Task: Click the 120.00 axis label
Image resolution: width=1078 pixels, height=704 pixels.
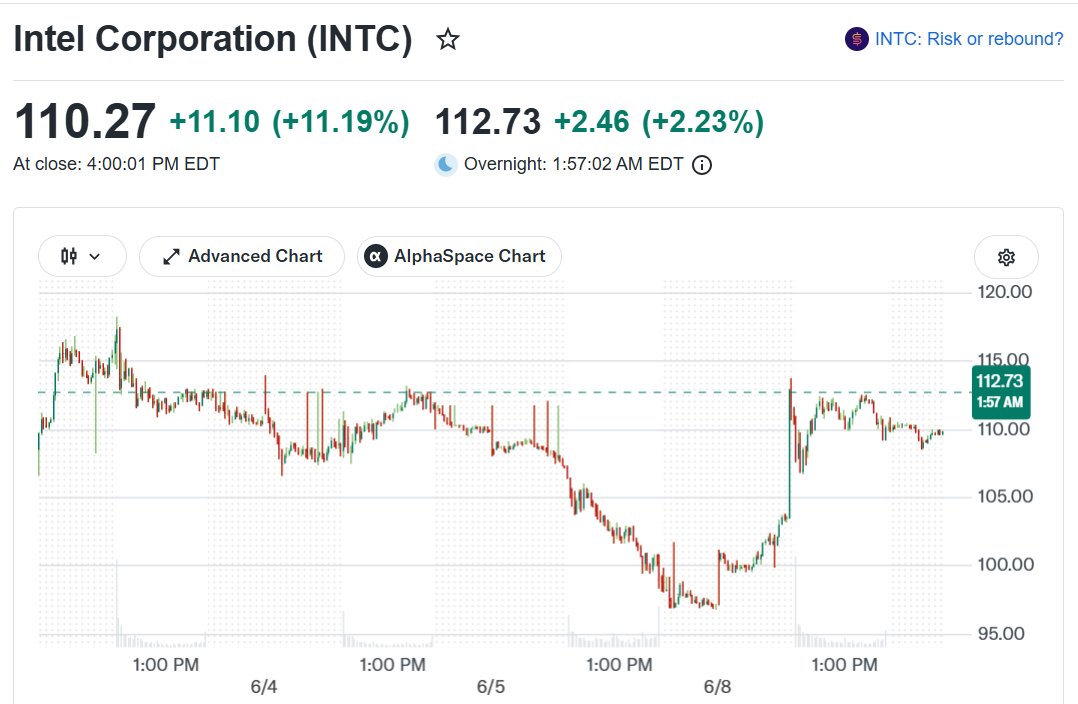Action: click(x=1004, y=292)
